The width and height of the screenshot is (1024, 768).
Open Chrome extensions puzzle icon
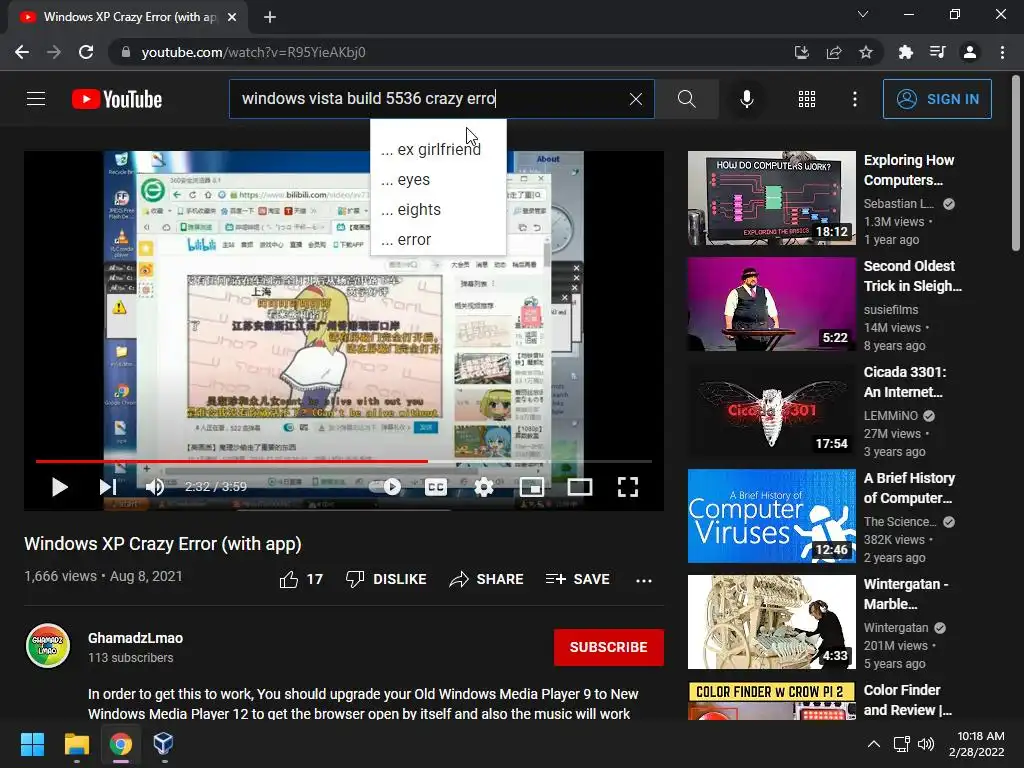click(905, 52)
